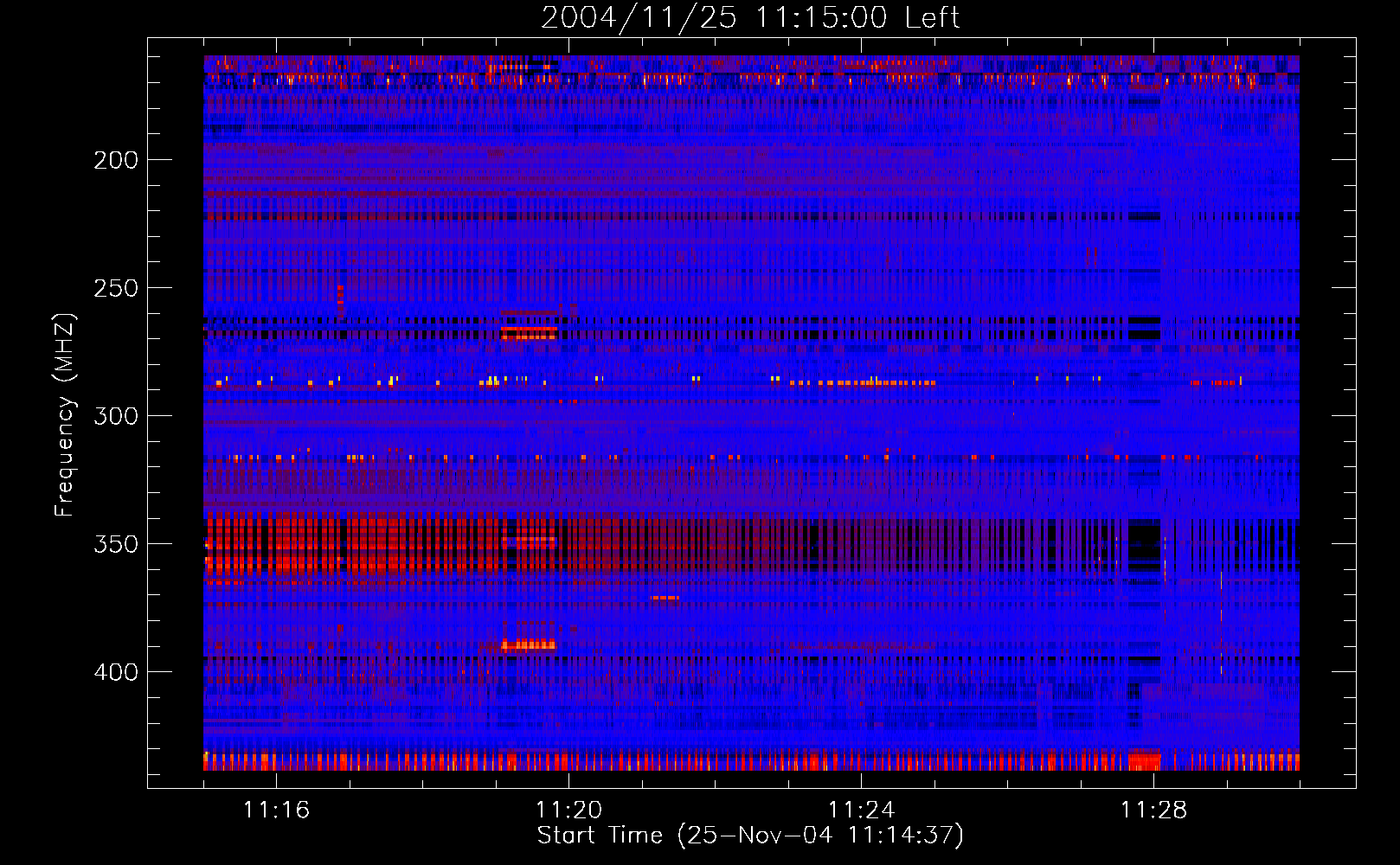
Task: Click the plot title '2004/11/25 11:15:00 Left'
Action: click(750, 17)
